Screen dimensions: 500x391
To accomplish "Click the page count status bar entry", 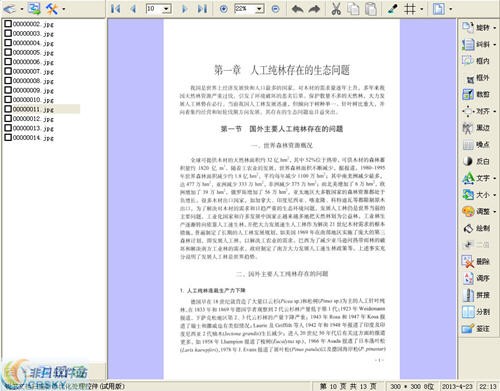I will click(x=348, y=386).
